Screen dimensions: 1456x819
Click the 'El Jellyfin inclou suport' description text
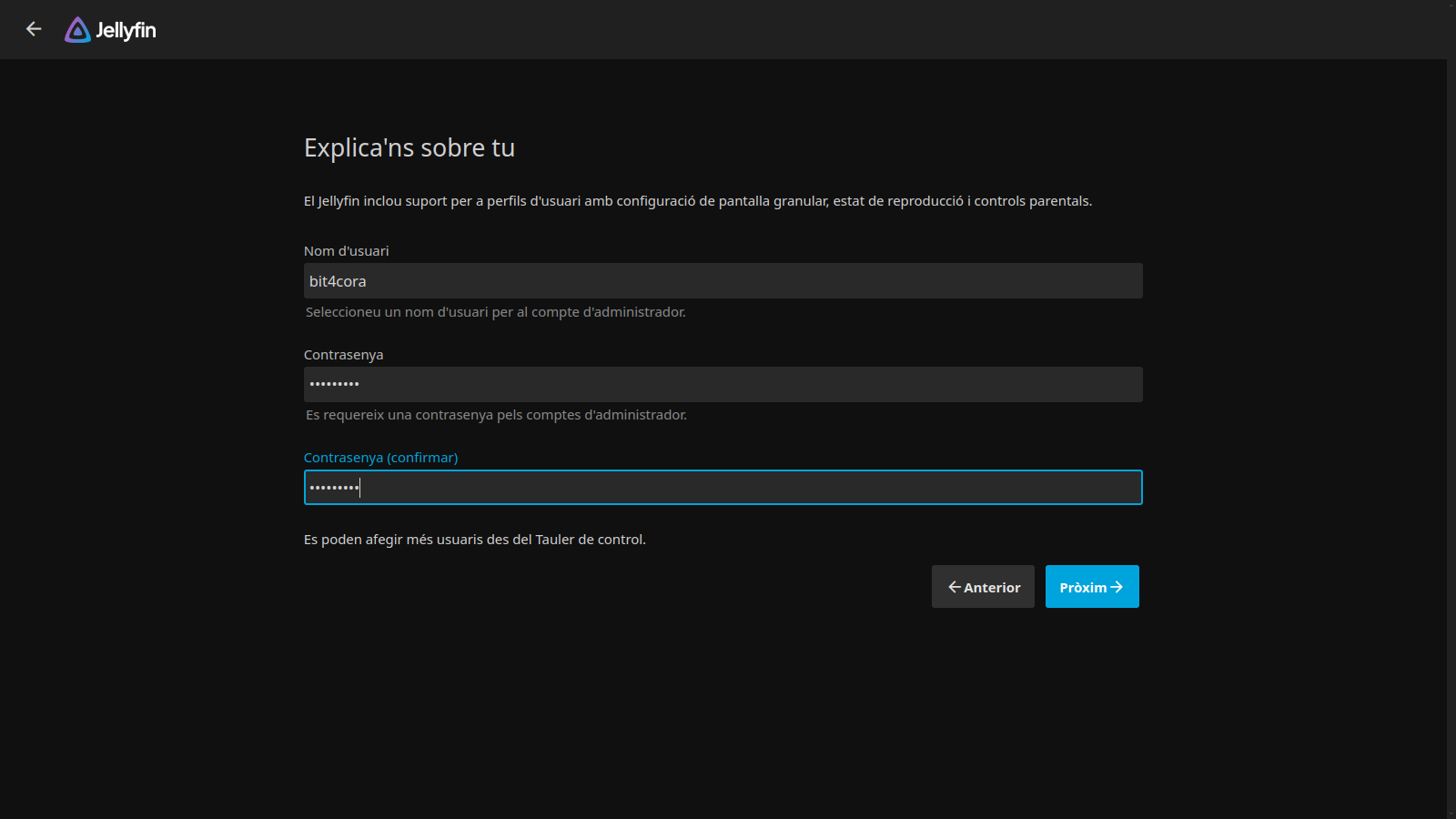click(698, 201)
